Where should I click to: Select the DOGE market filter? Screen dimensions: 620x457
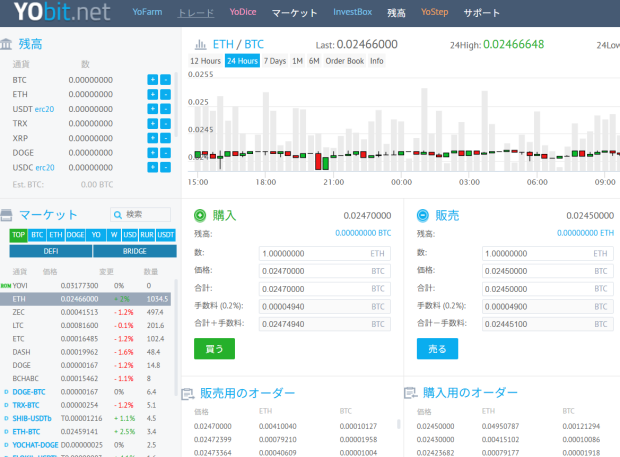75,235
